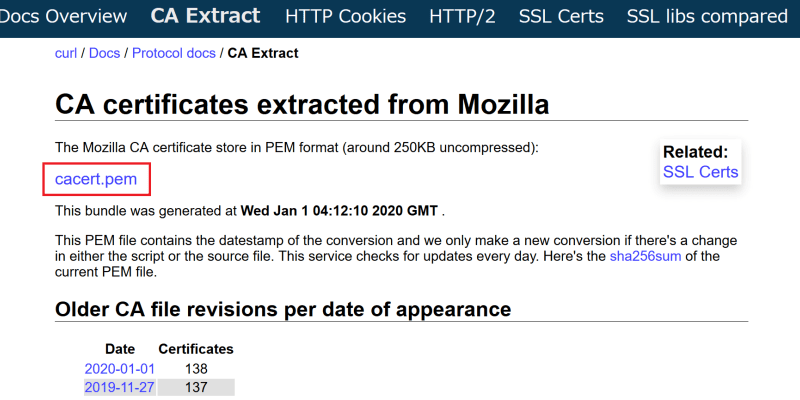Open Protocol docs breadcrumb link
Viewport: 800px width, 400px height.
pyautogui.click(x=174, y=53)
